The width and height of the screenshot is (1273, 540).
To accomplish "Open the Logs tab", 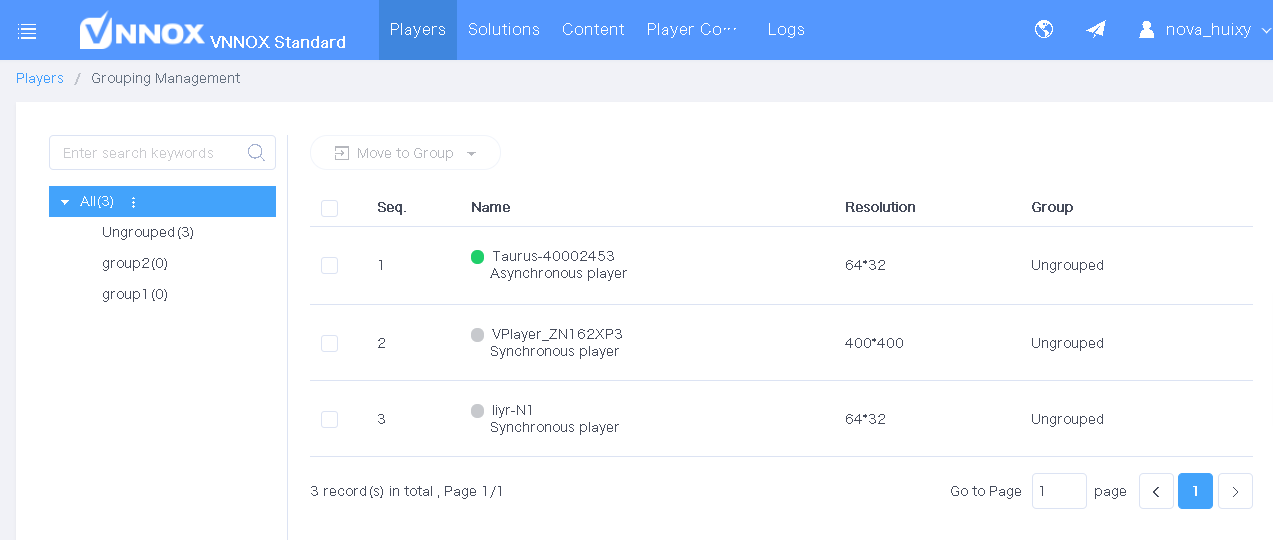I will click(x=786, y=30).
